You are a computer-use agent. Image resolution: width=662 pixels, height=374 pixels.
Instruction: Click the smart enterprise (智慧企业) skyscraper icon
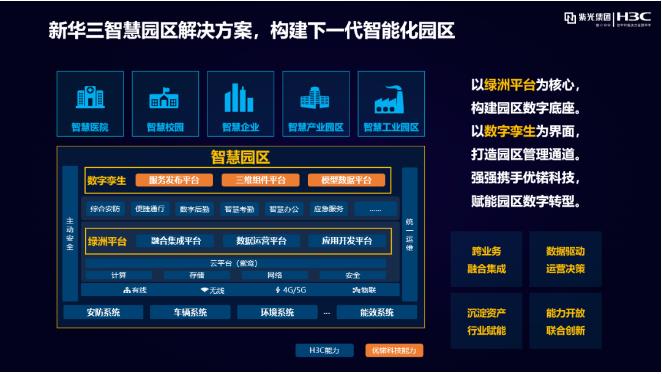tap(239, 98)
